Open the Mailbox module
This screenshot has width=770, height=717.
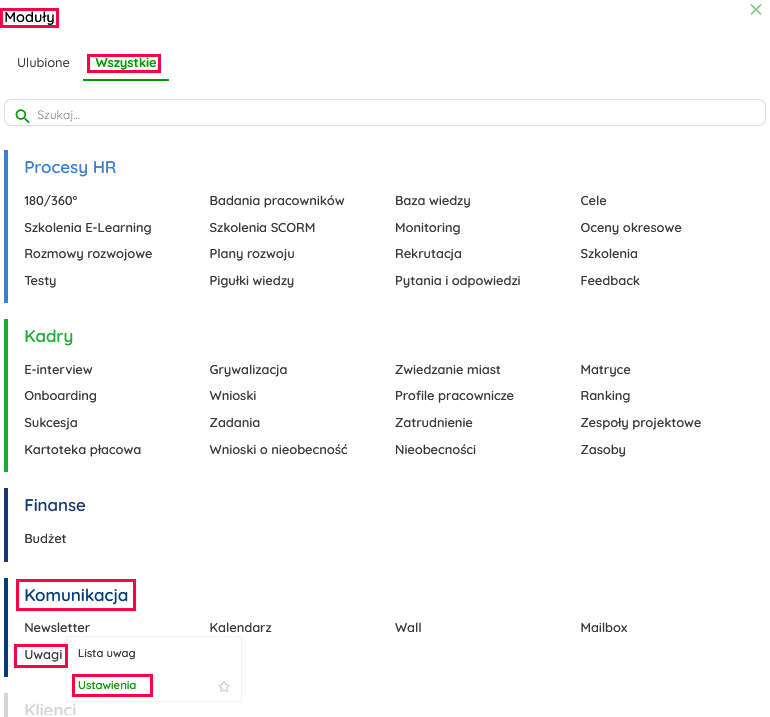point(603,628)
